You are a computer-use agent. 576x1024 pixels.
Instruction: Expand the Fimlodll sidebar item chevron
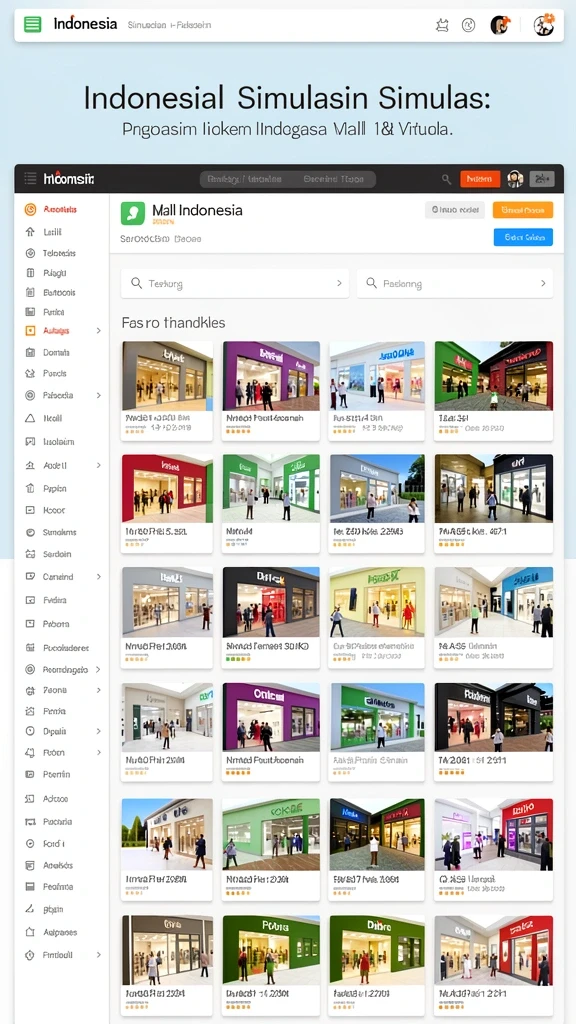click(99, 955)
